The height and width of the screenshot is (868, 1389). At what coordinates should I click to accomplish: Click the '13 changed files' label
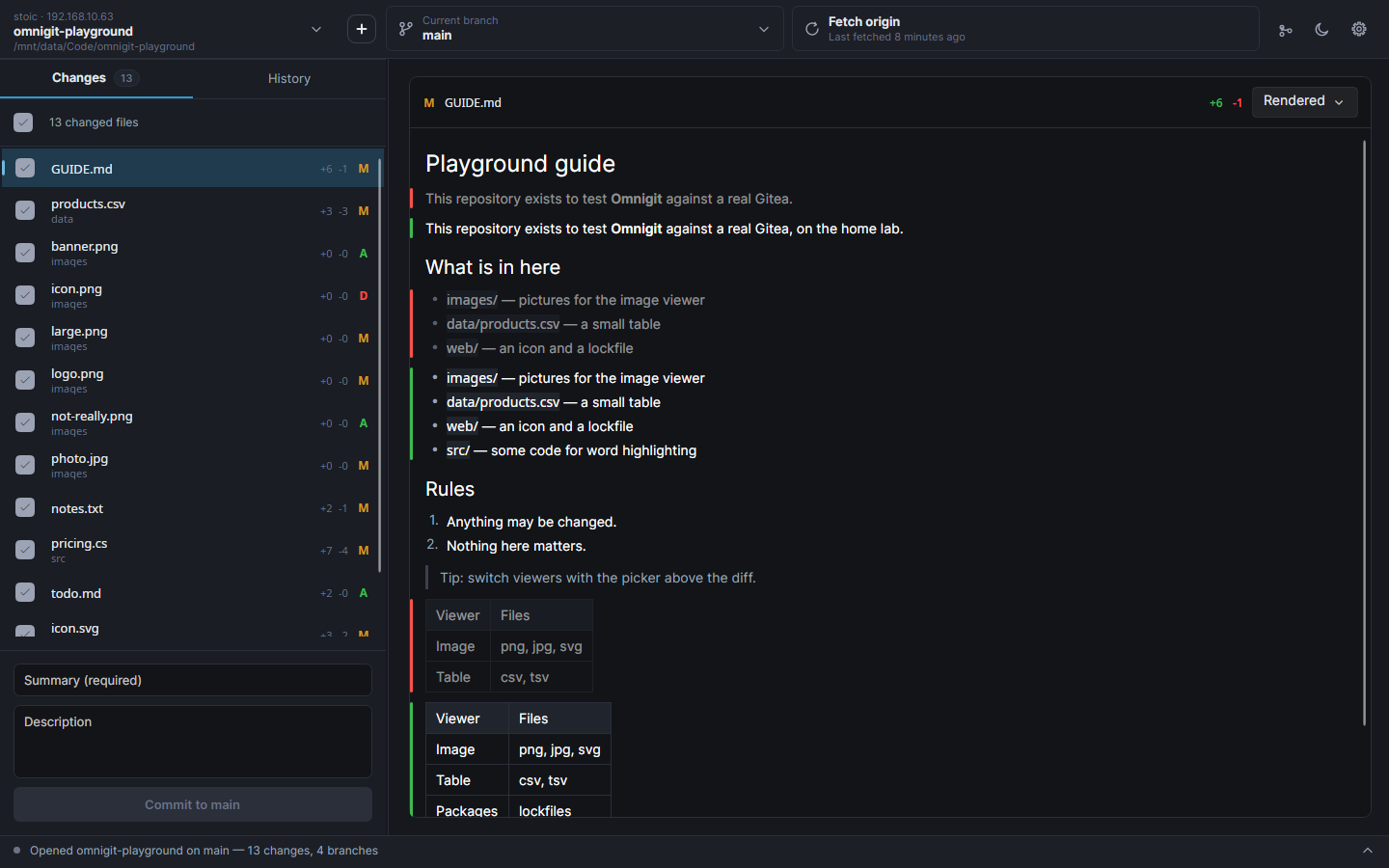click(94, 122)
